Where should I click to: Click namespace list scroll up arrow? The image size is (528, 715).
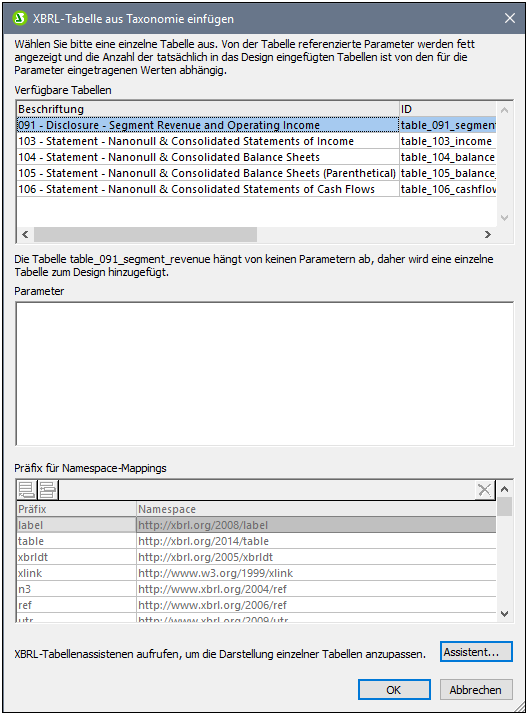coord(504,489)
